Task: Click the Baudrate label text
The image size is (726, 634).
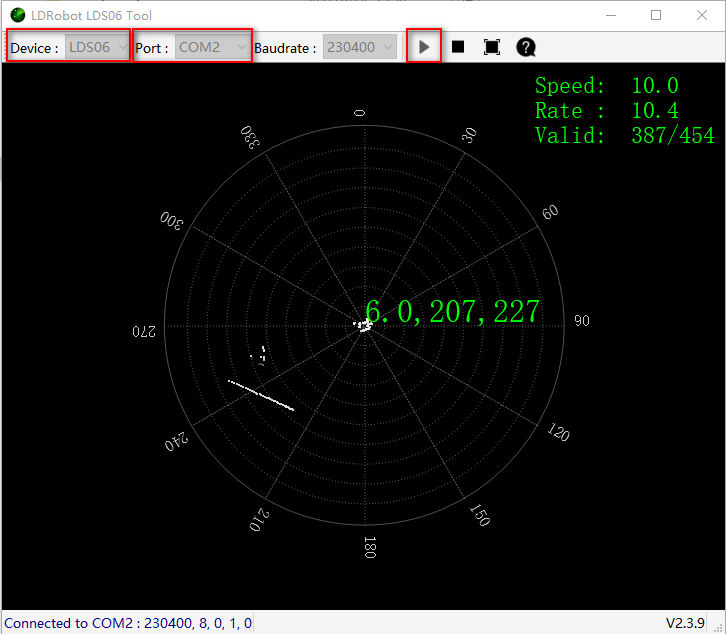Action: pos(285,48)
